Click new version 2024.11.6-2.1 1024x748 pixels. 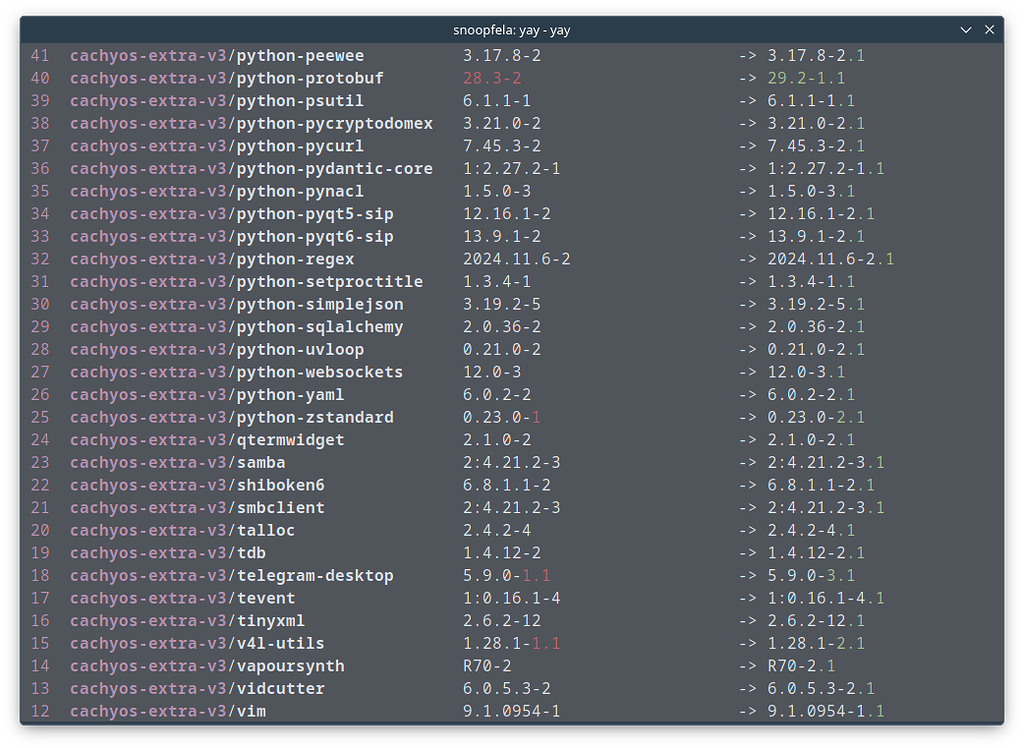pos(831,259)
